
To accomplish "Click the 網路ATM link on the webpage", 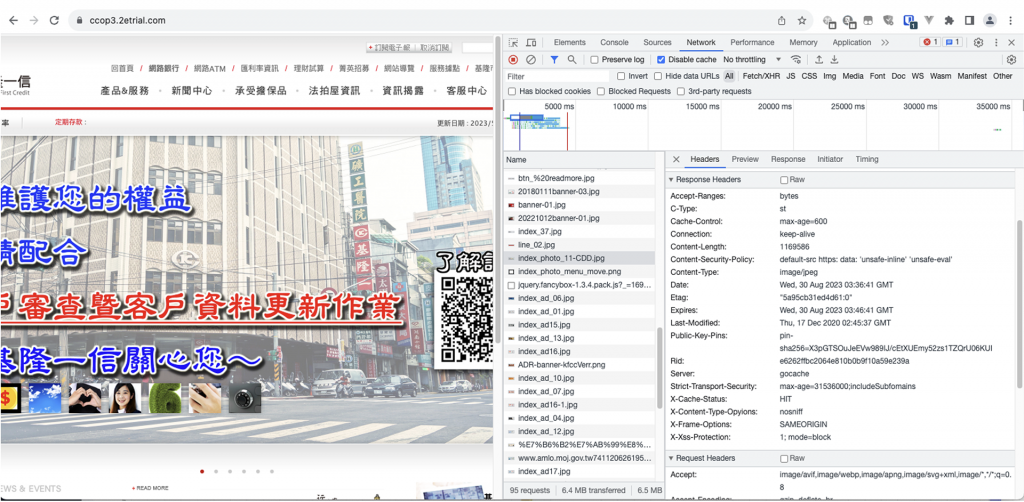I will coord(210,68).
